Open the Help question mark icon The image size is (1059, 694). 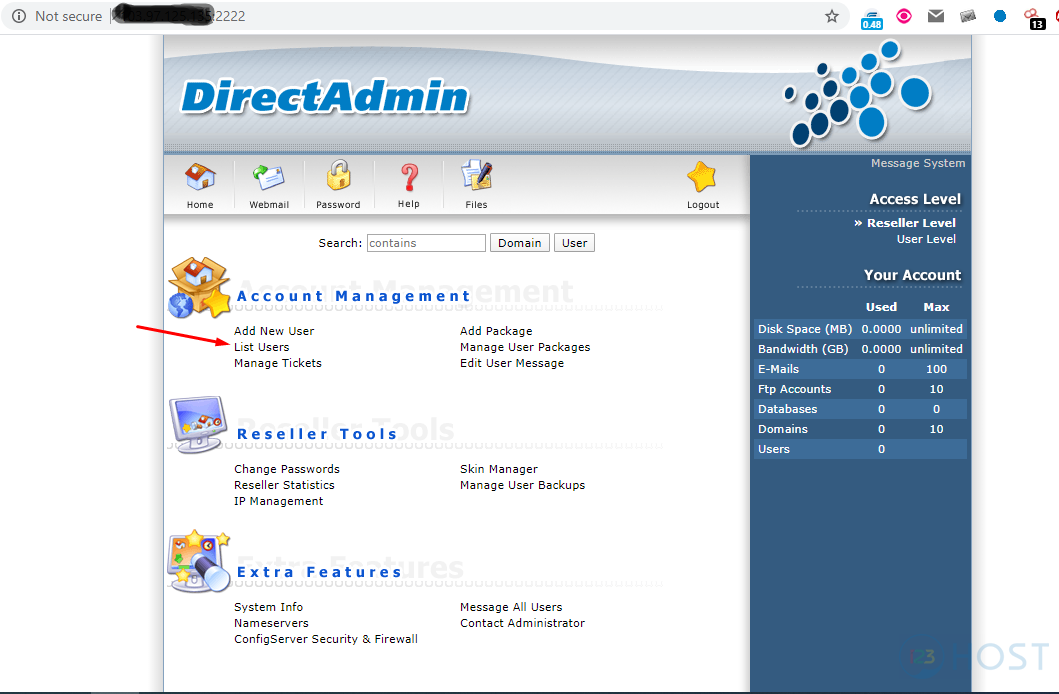point(409,177)
